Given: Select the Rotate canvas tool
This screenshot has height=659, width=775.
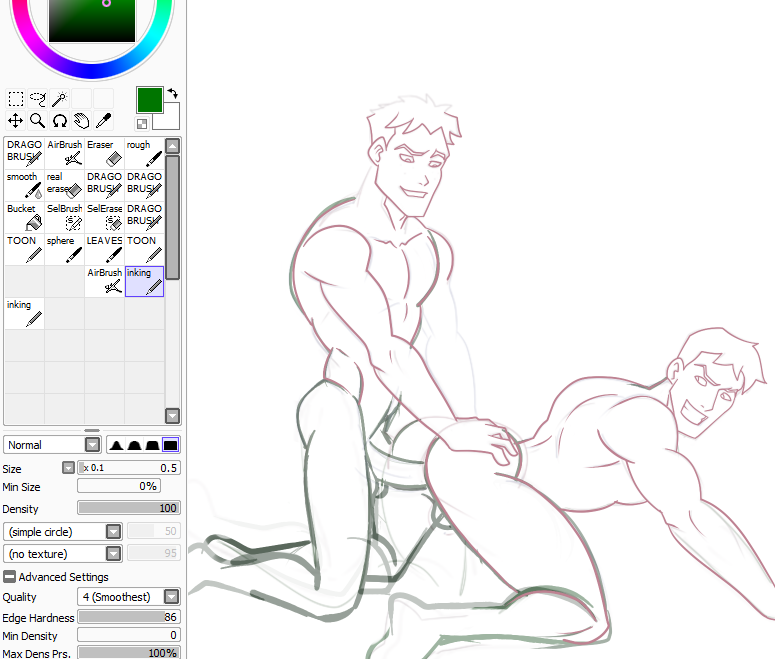Looking at the screenshot, I should [x=60, y=120].
